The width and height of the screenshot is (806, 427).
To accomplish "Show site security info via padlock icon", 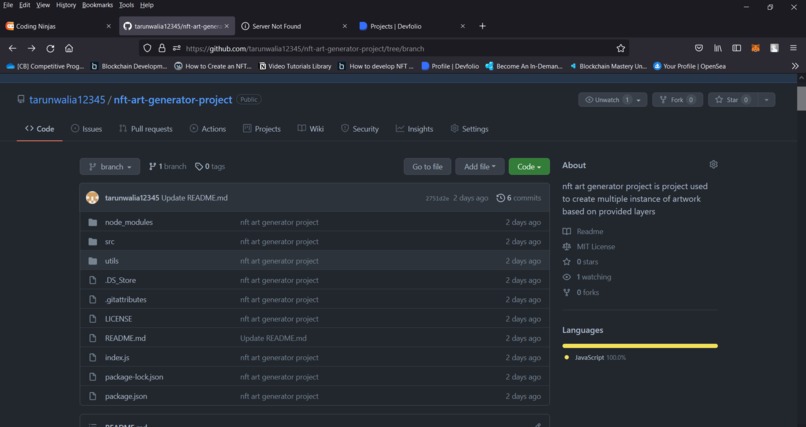I will (162, 48).
